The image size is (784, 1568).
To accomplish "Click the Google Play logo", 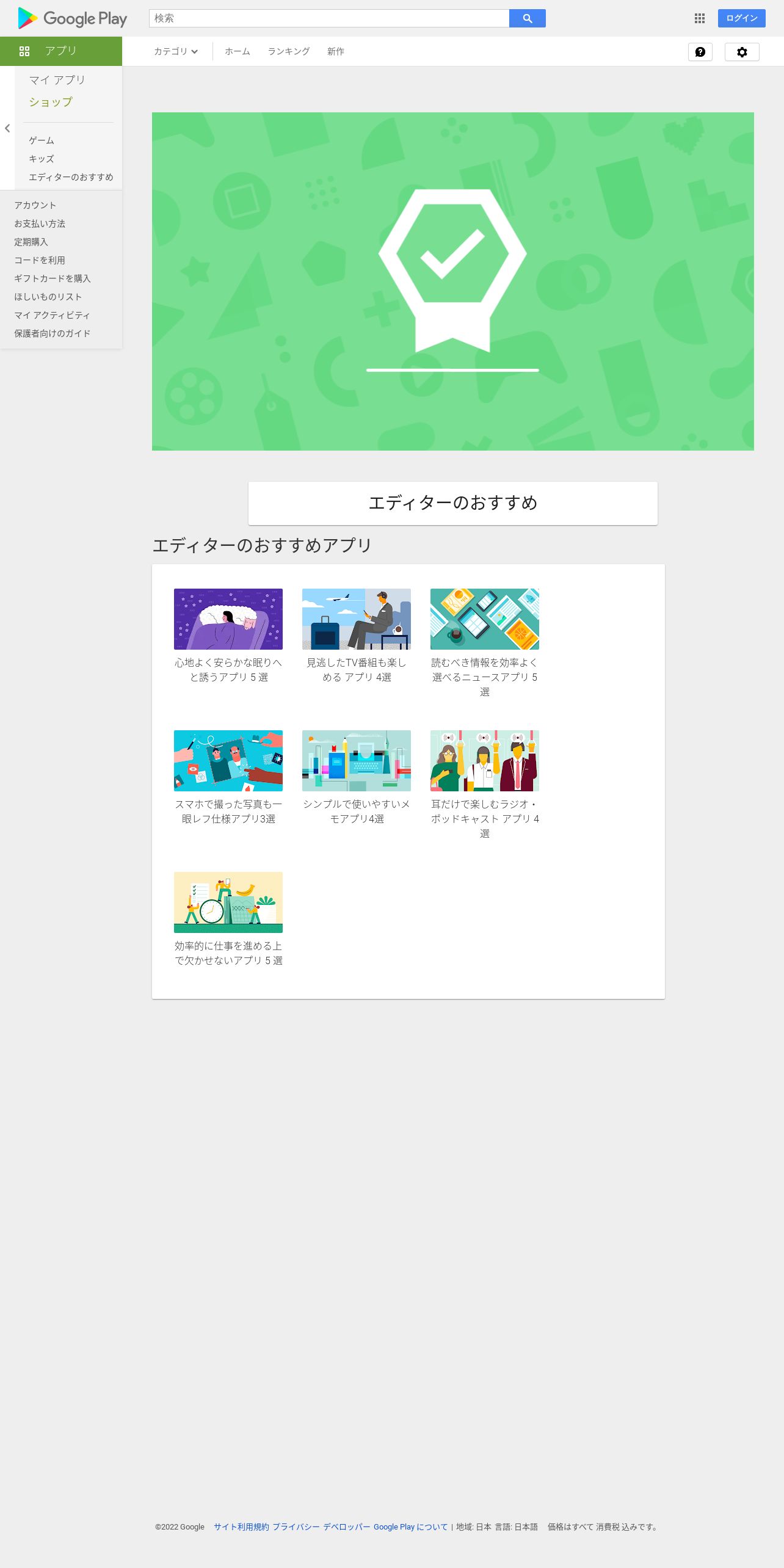I will [72, 18].
